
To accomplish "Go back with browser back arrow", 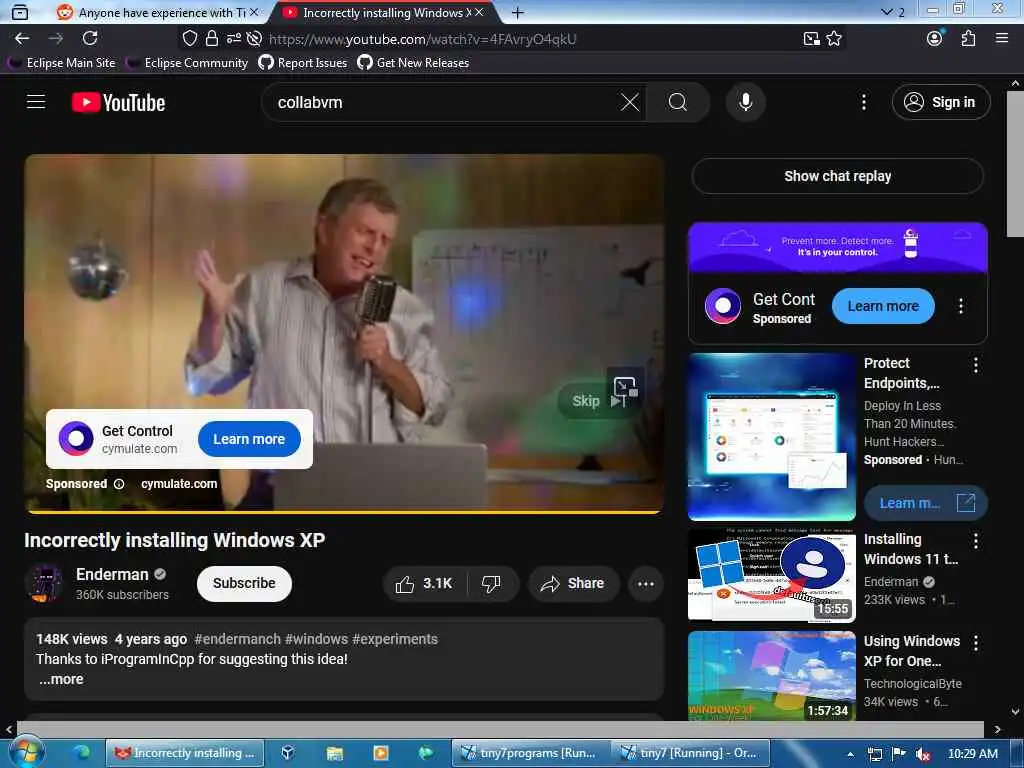I will (x=22, y=39).
